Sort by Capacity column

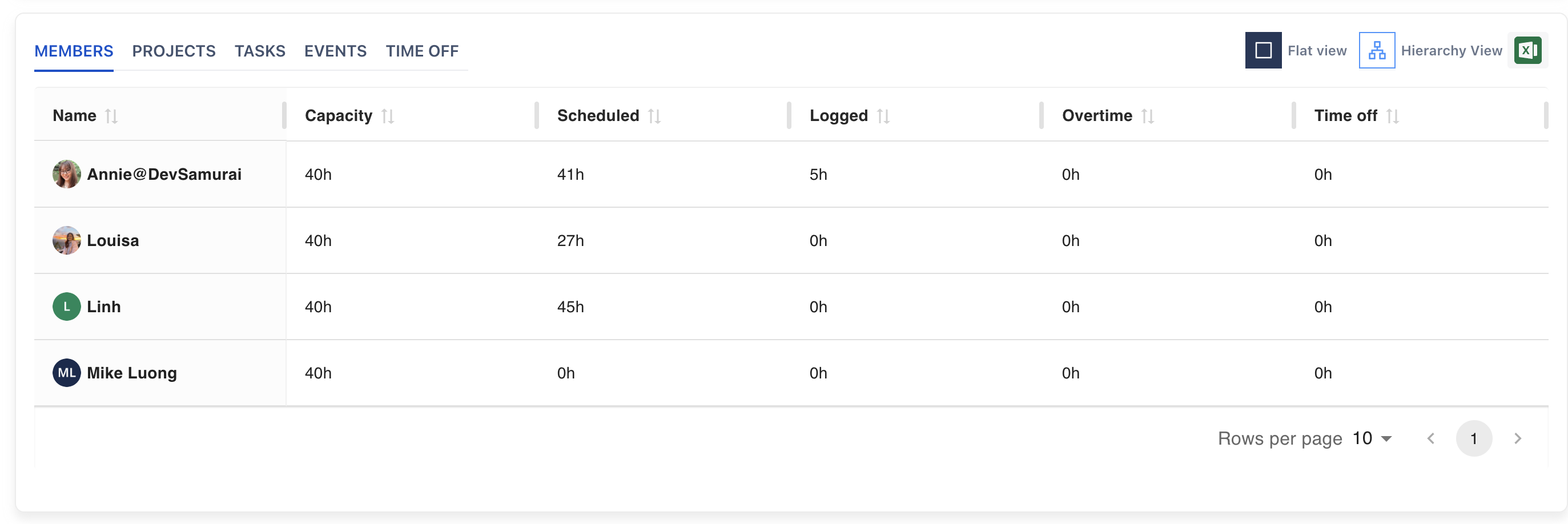tap(388, 116)
